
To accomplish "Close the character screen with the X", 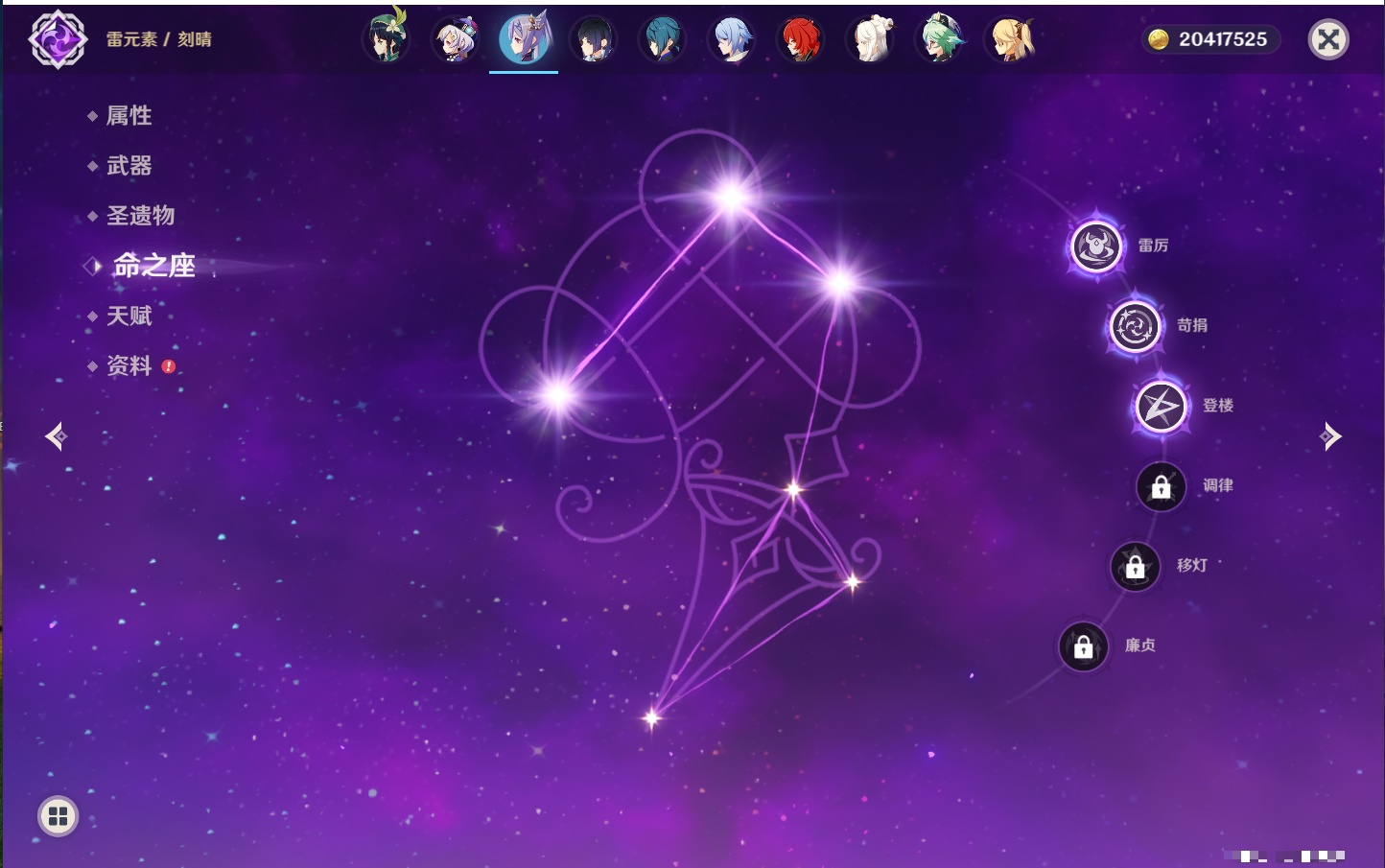I will [x=1328, y=39].
